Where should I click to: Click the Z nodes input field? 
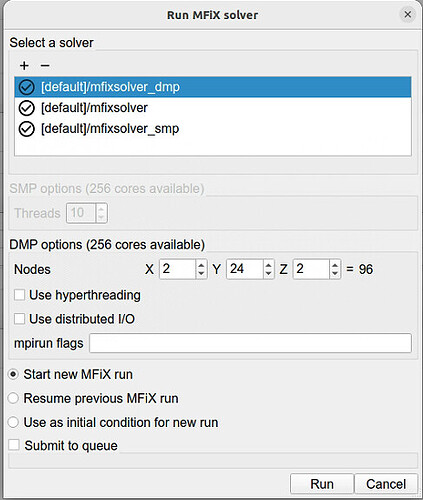pyautogui.click(x=311, y=269)
